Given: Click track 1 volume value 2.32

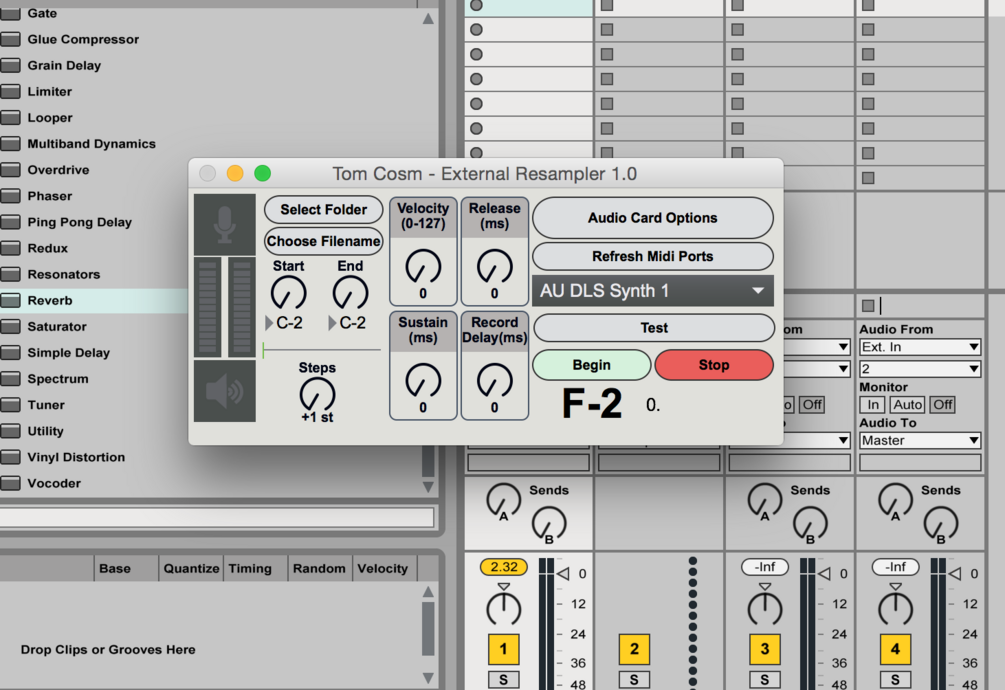Looking at the screenshot, I should pyautogui.click(x=504, y=567).
